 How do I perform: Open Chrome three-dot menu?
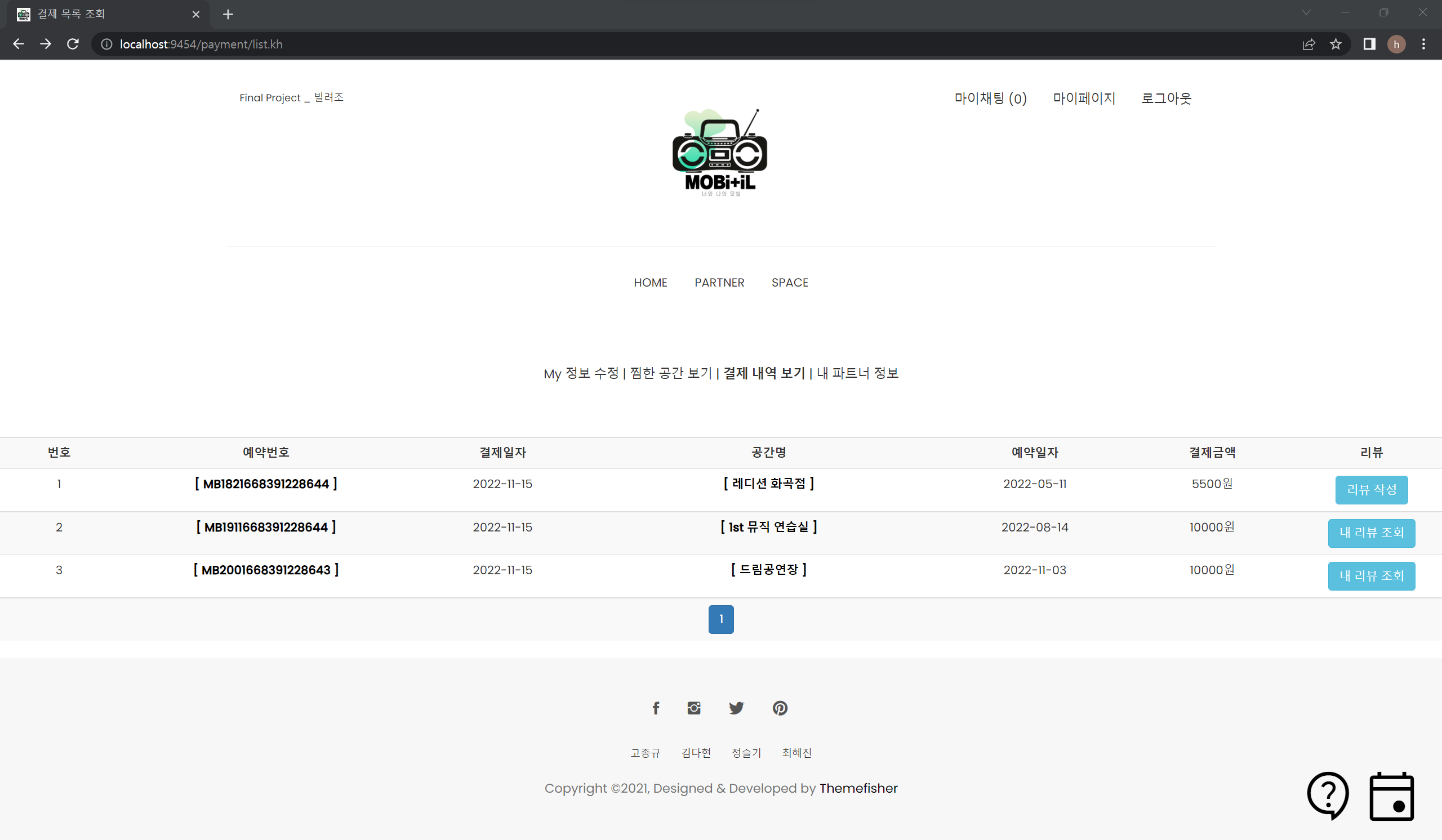click(1423, 44)
